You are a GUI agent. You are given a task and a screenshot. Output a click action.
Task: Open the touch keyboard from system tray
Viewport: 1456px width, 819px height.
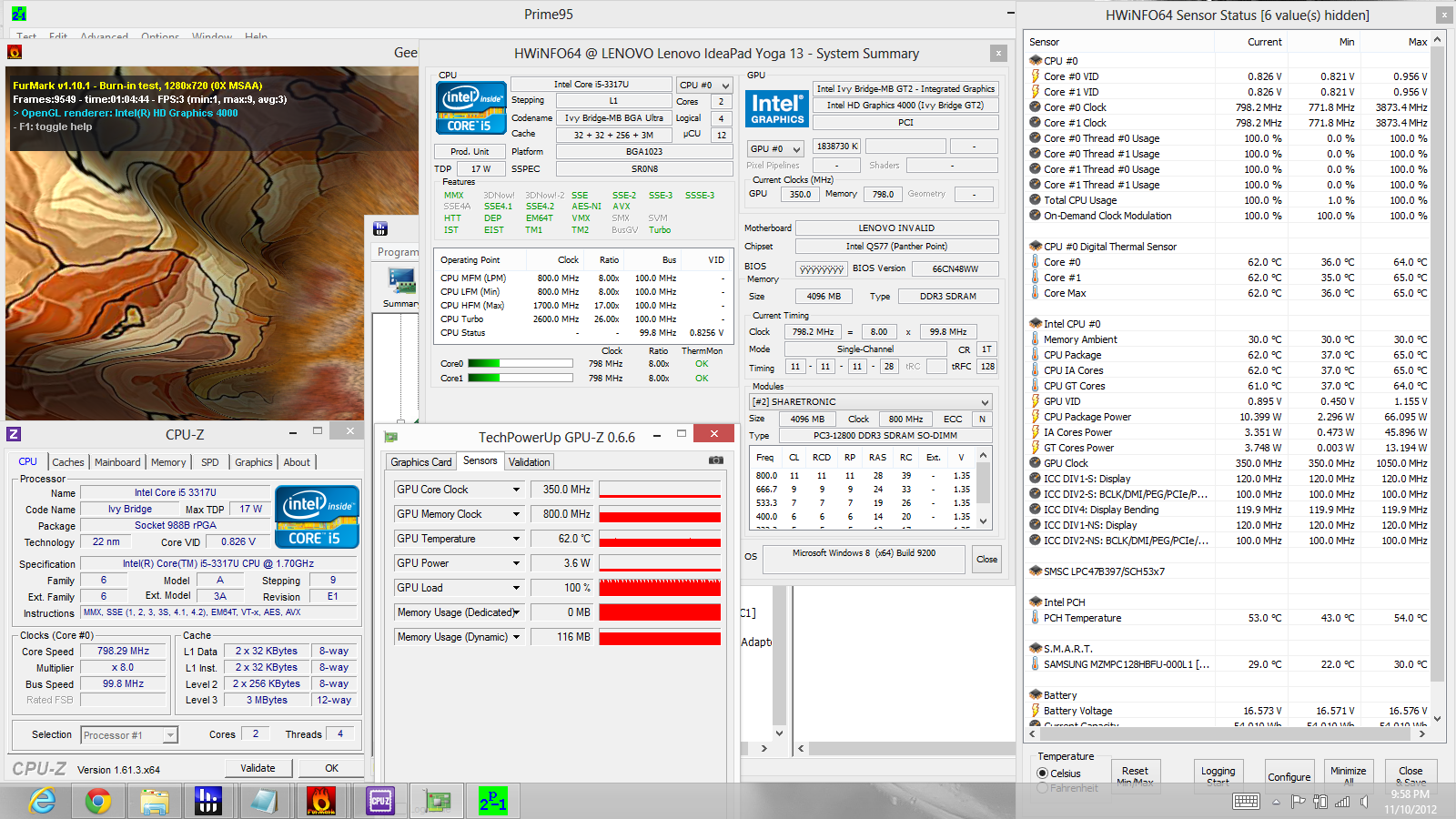(x=1246, y=802)
